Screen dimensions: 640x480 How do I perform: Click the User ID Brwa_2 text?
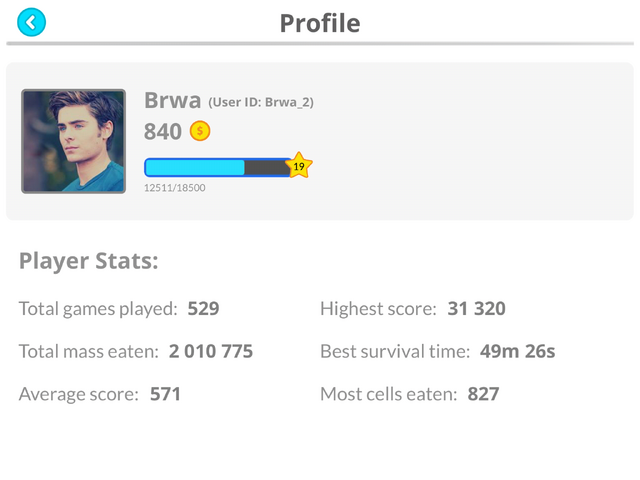click(x=261, y=102)
